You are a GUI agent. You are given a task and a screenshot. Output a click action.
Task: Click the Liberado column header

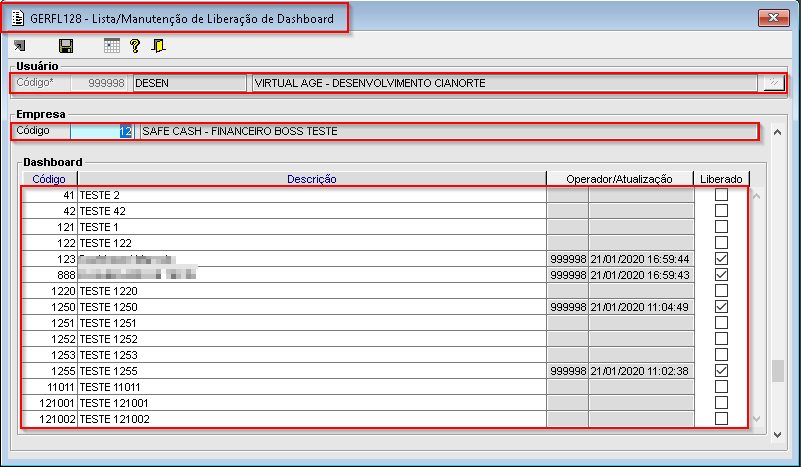pyautogui.click(x=721, y=179)
